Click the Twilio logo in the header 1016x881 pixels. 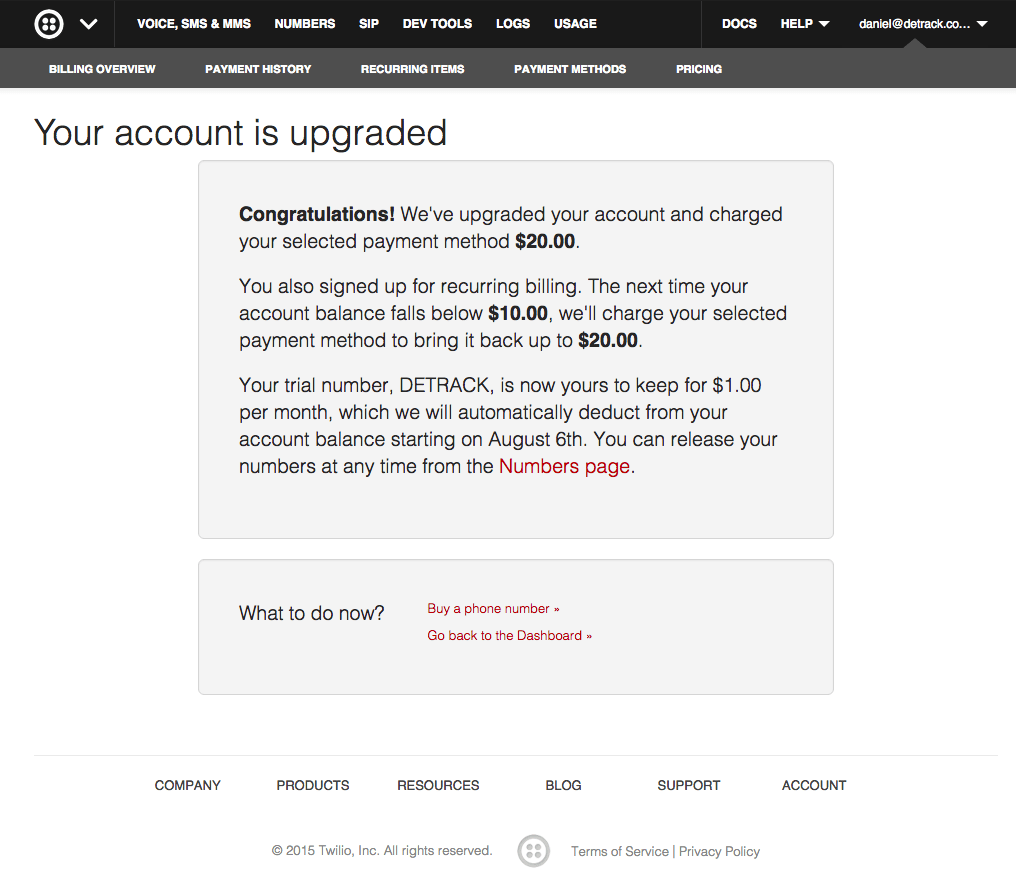[x=49, y=24]
